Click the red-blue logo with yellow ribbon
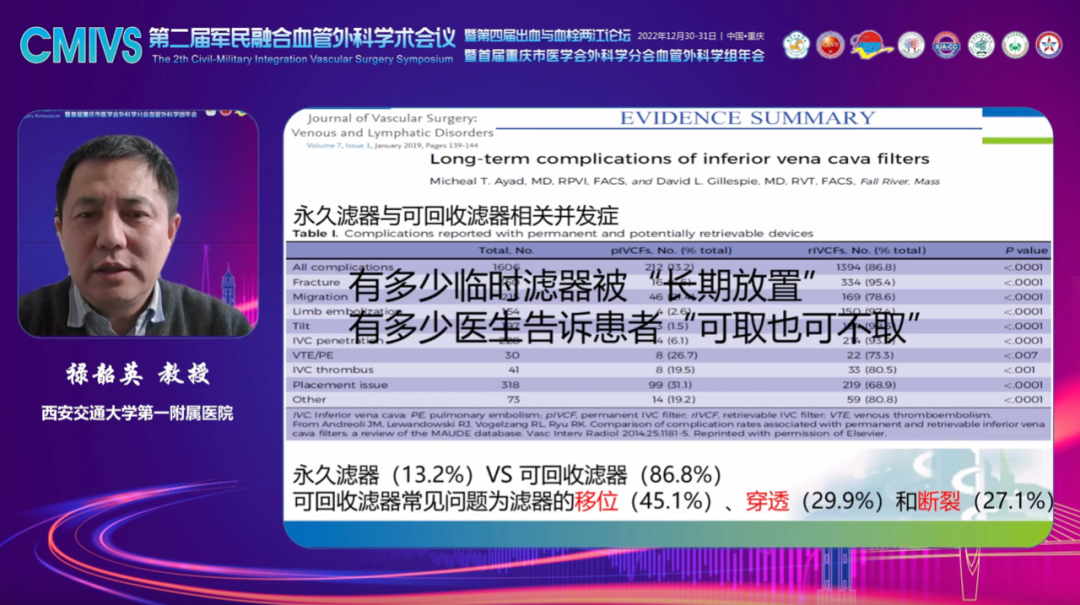The height and width of the screenshot is (605, 1080). pyautogui.click(x=870, y=45)
